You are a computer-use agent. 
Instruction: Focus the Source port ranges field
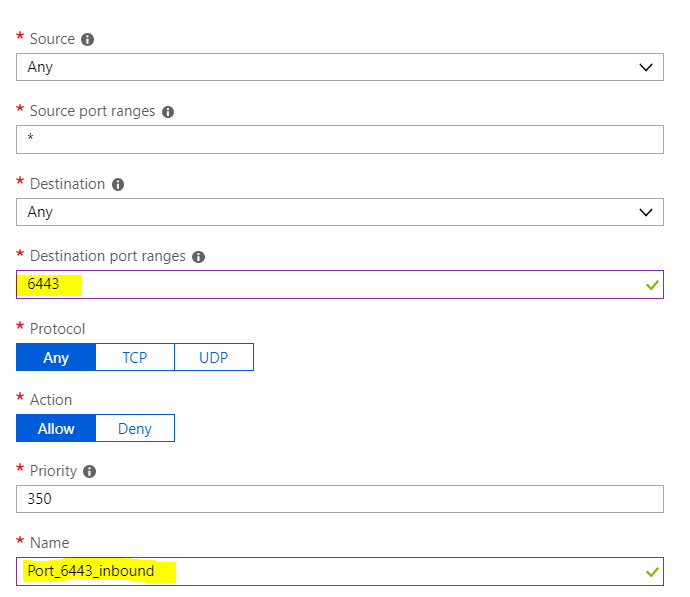click(x=340, y=139)
